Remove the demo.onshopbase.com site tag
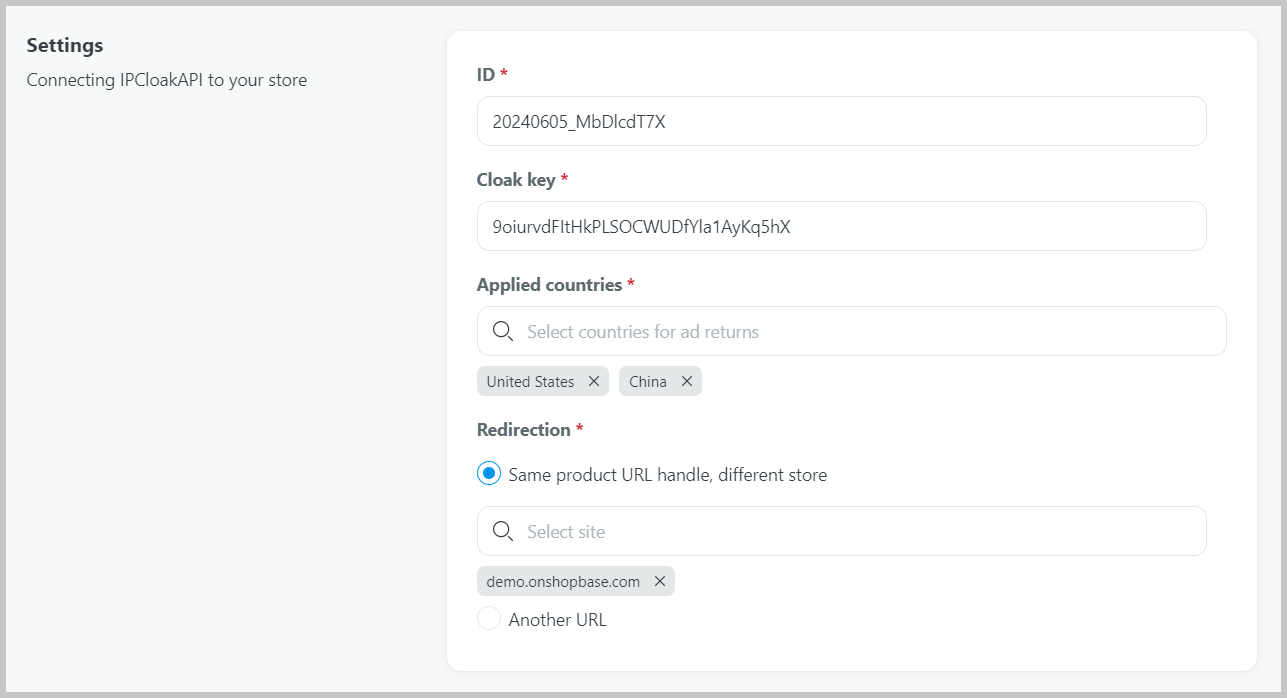Screen dimensions: 1287x698 660,581
